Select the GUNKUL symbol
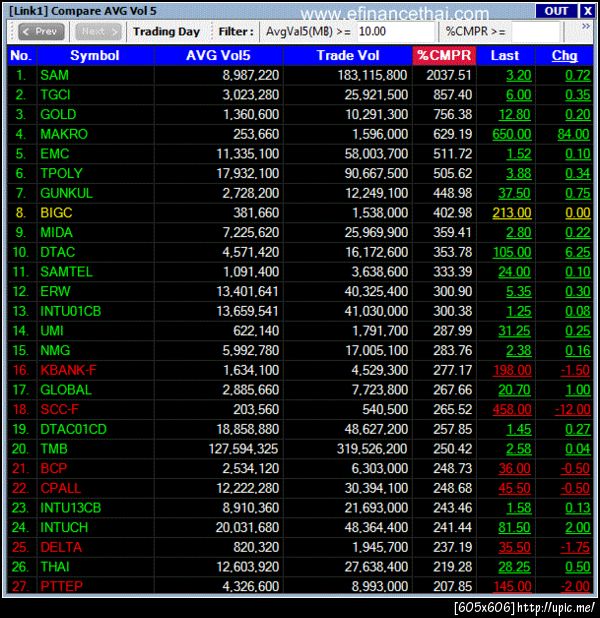The image size is (600, 618). click(66, 193)
